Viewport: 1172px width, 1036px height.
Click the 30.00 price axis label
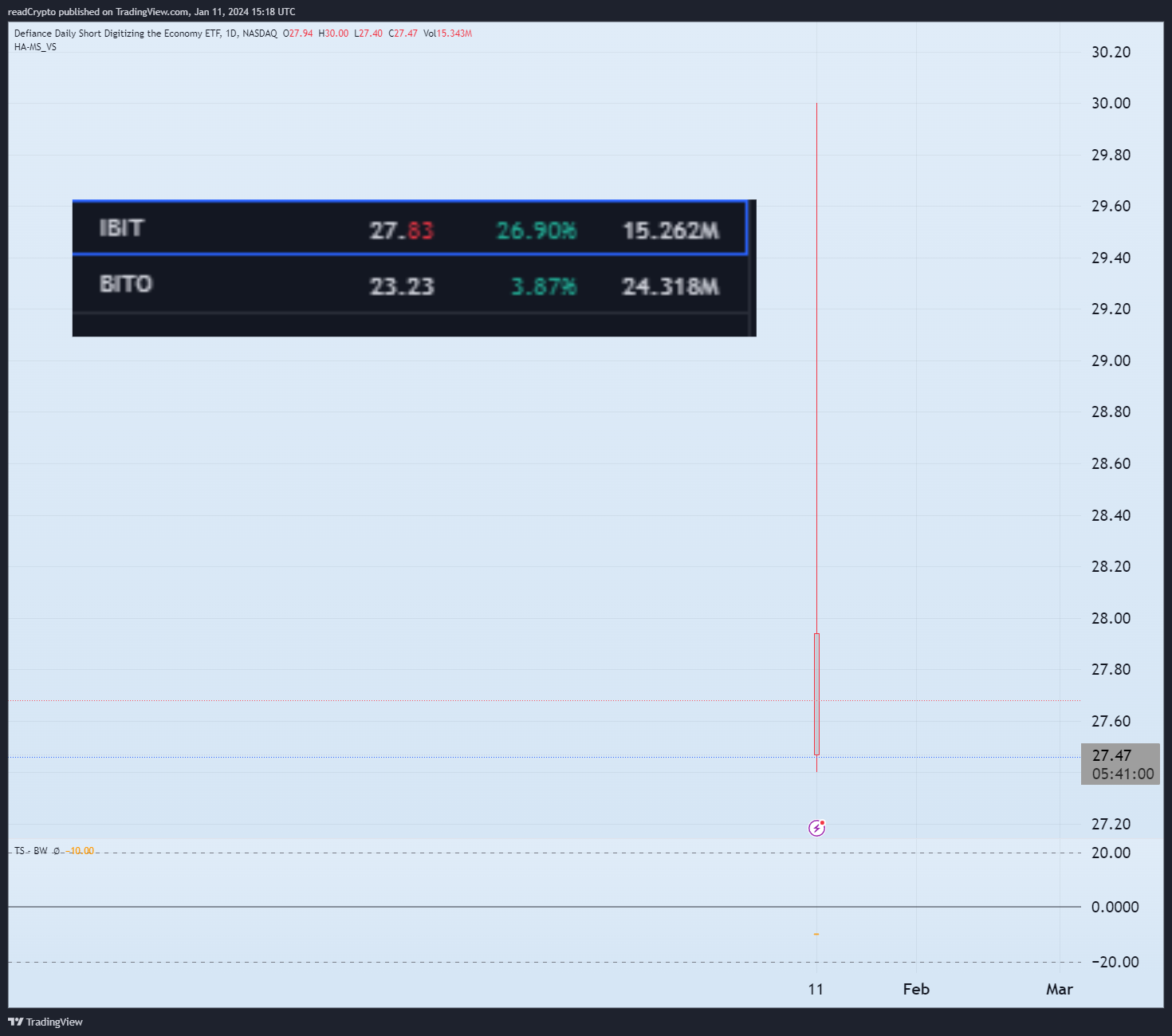(1111, 103)
